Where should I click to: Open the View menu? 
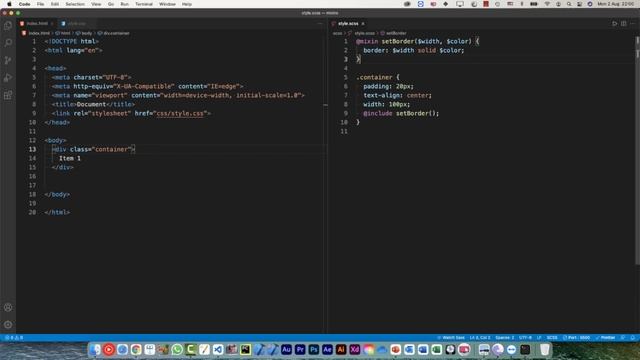96,4
